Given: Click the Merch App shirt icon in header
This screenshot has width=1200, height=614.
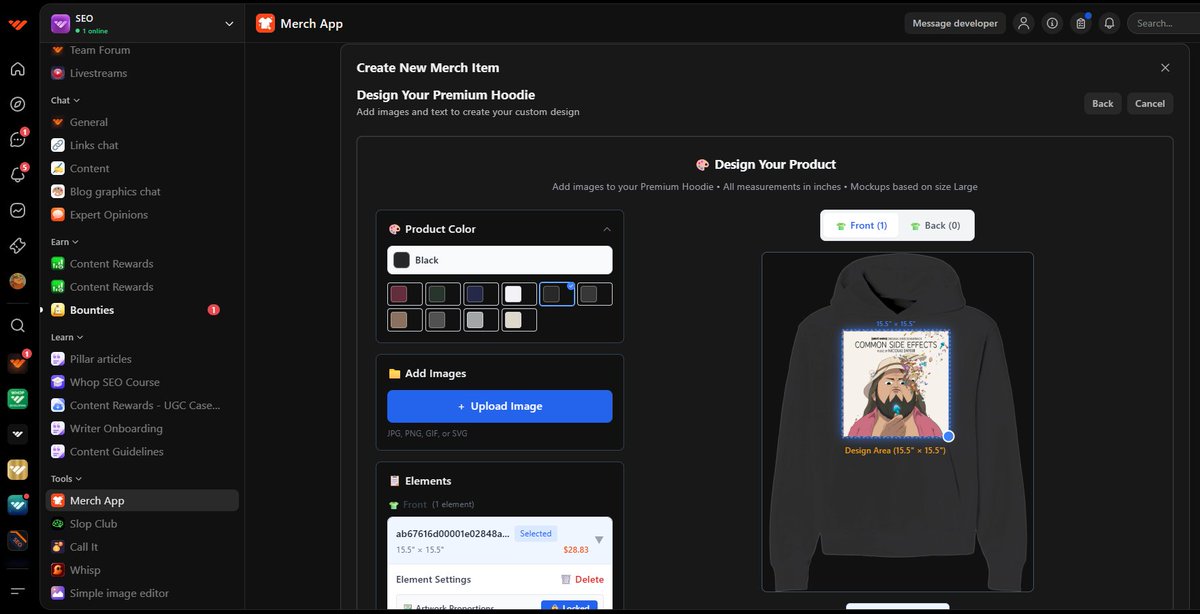Looking at the screenshot, I should click(x=265, y=23).
